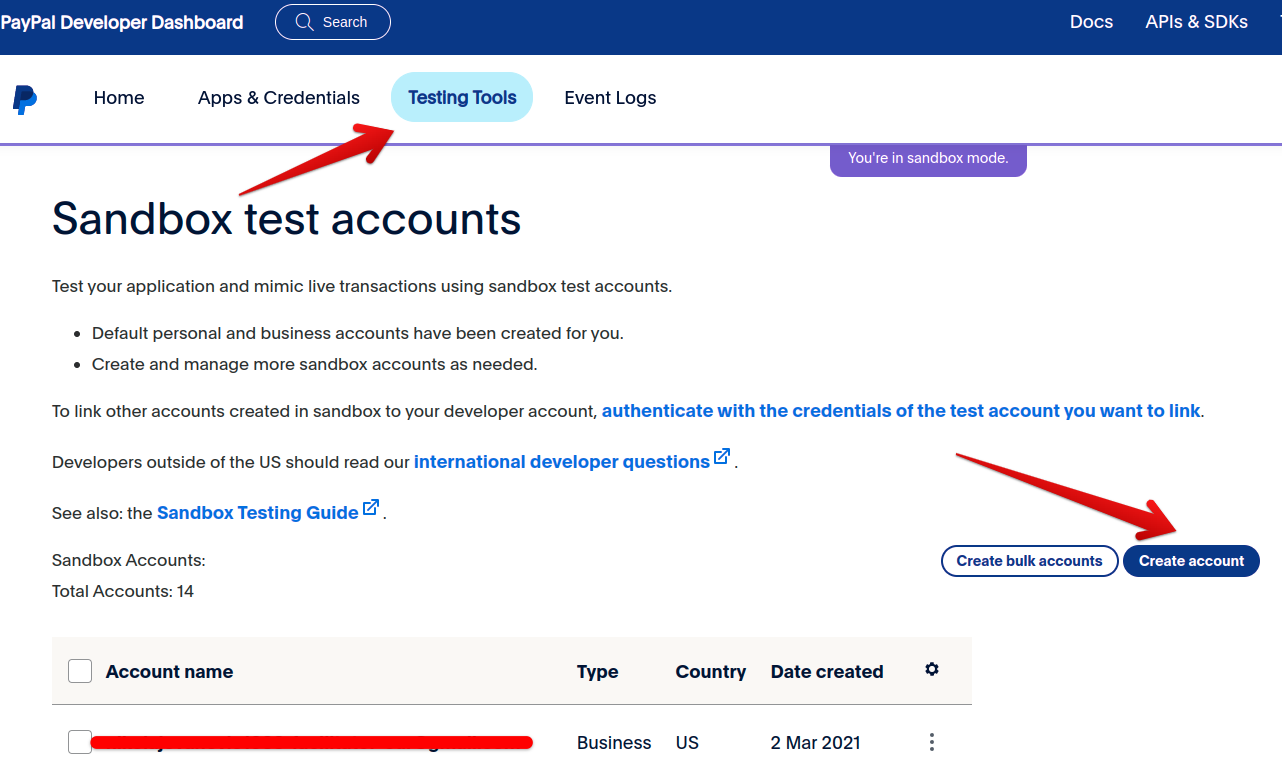Screen dimensions: 1282x772
Task: Click the 'US' country cell
Action: (687, 743)
